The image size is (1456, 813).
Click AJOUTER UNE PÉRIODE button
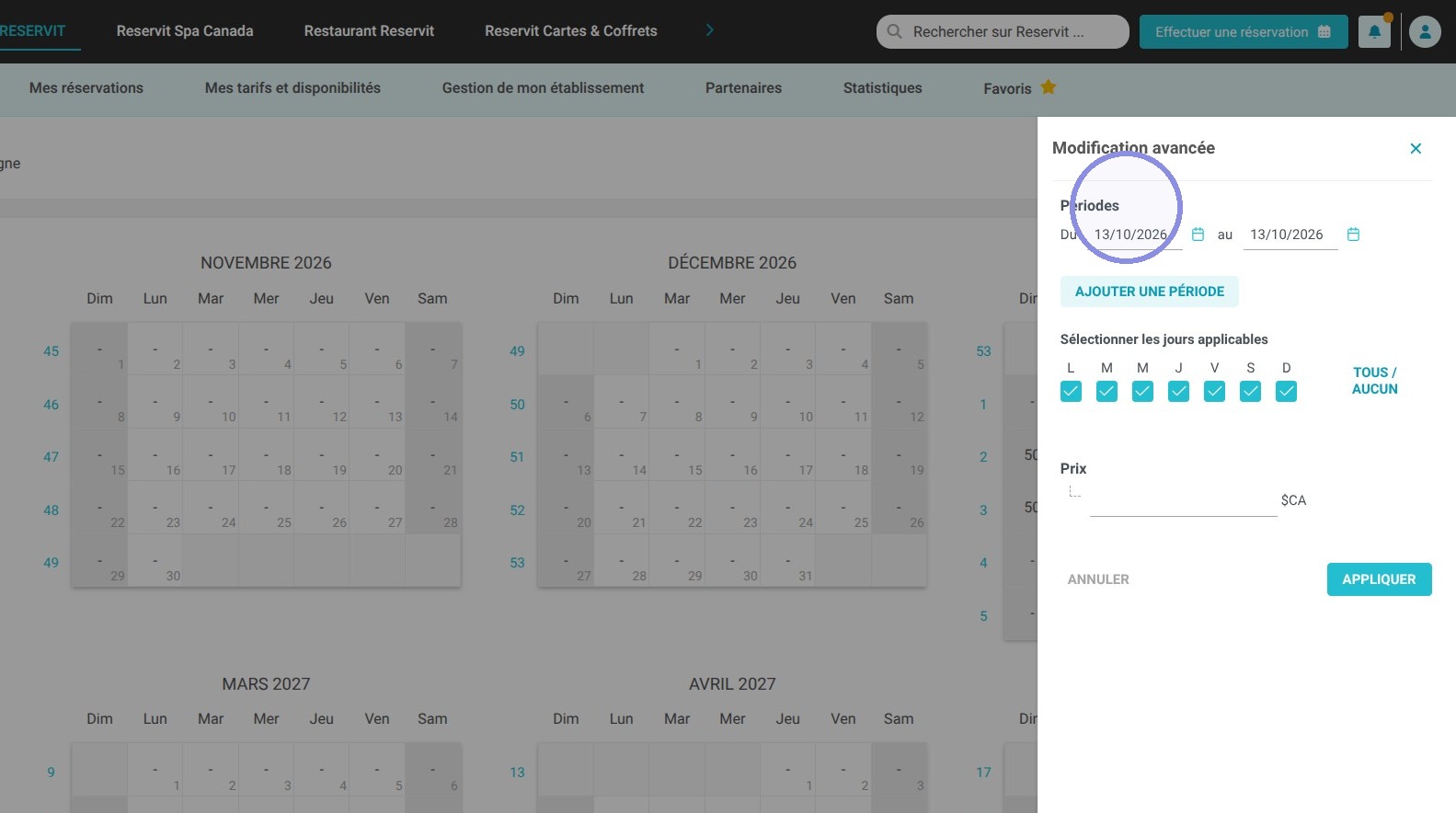point(1150,292)
